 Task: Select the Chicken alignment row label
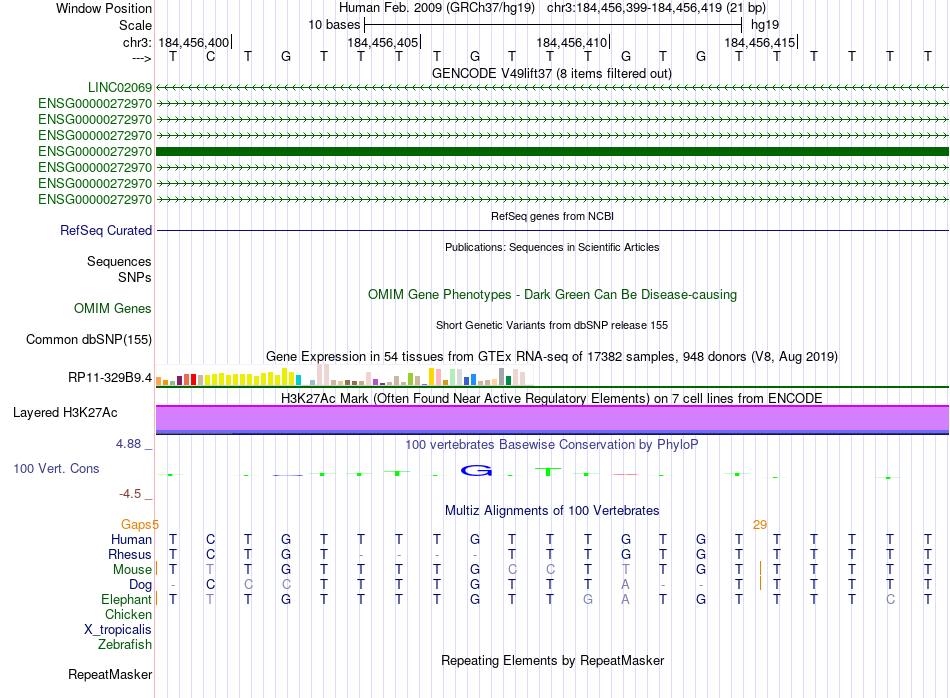click(128, 614)
